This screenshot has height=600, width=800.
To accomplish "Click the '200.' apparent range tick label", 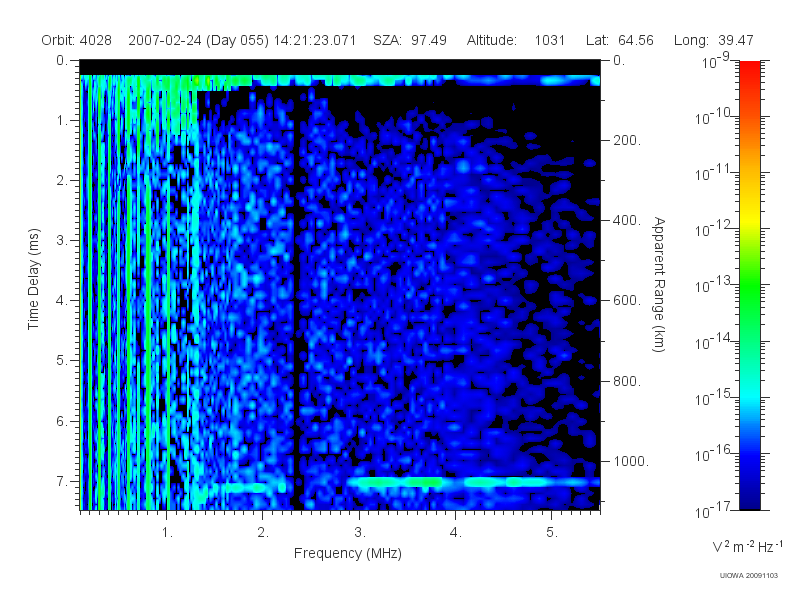I will [x=627, y=140].
